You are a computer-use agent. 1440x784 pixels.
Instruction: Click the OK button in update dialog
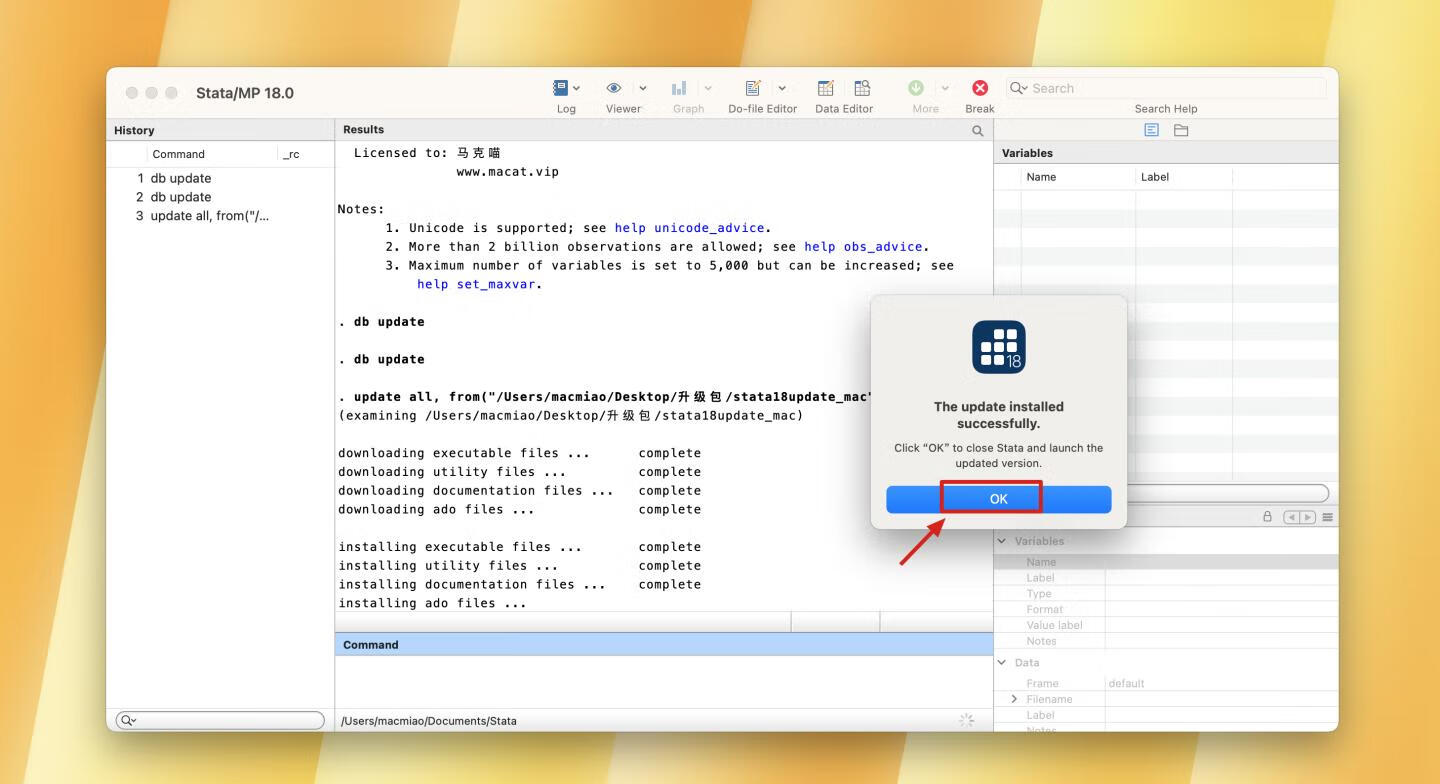click(998, 499)
